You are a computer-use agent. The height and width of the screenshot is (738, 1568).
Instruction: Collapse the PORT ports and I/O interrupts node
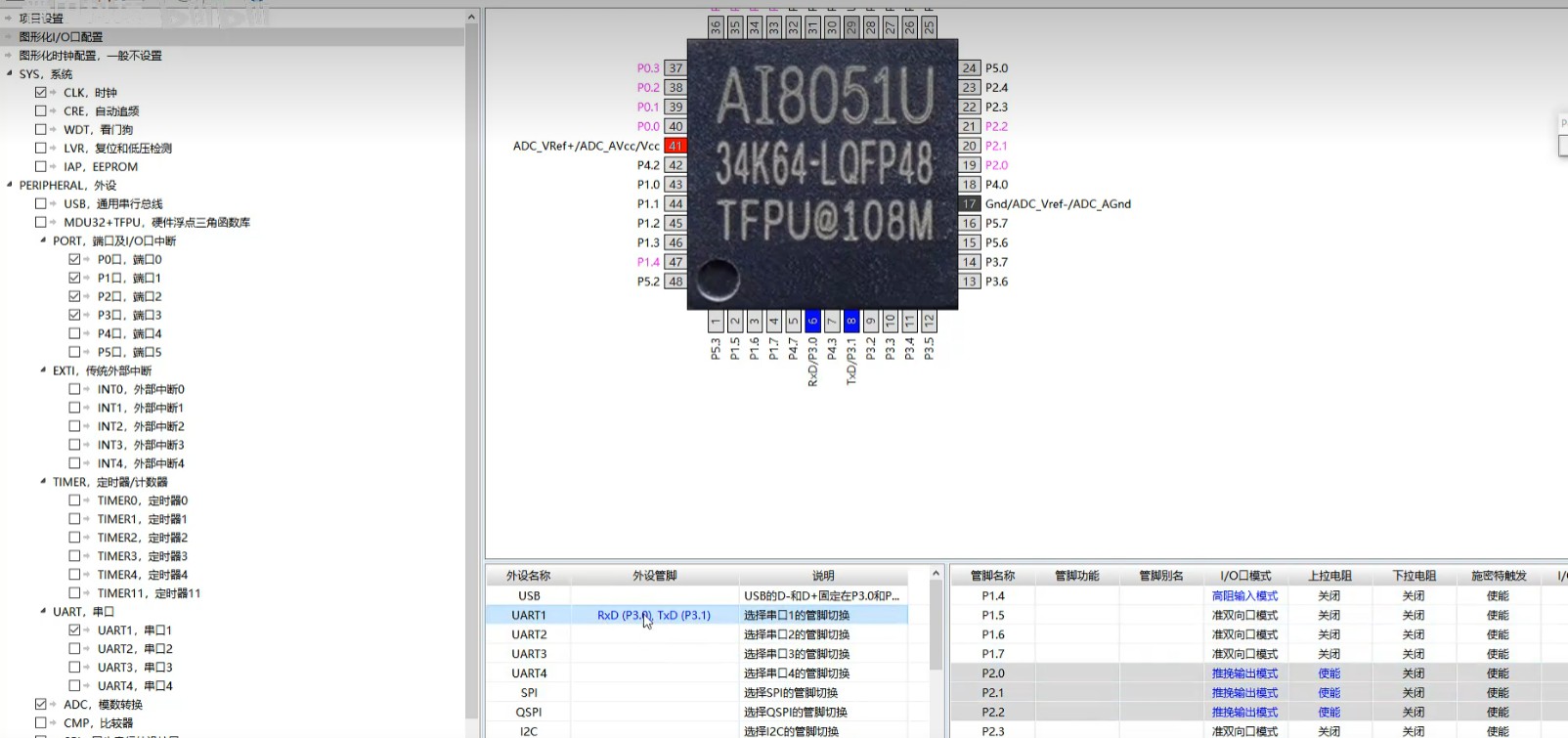pyautogui.click(x=43, y=240)
